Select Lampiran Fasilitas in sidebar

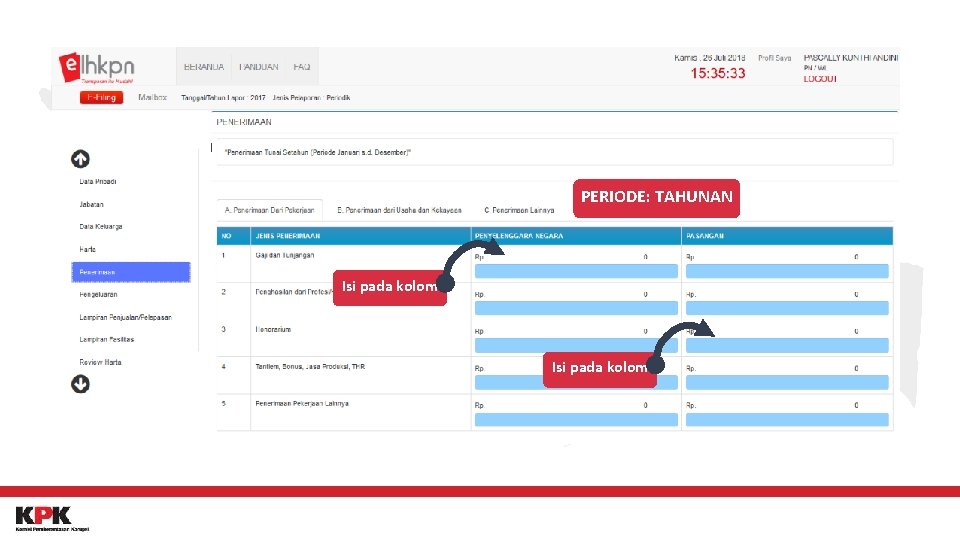click(x=107, y=339)
